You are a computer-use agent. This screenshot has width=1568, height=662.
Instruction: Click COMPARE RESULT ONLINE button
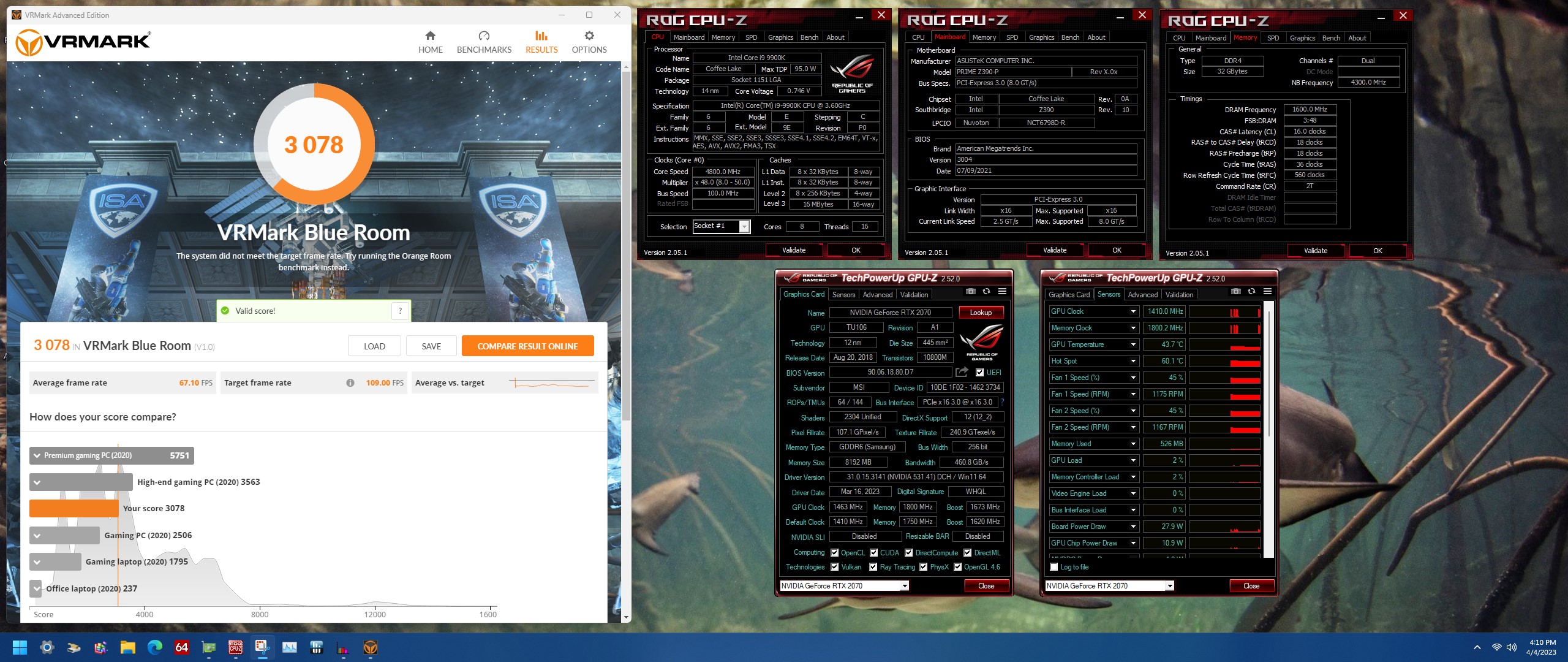click(527, 346)
